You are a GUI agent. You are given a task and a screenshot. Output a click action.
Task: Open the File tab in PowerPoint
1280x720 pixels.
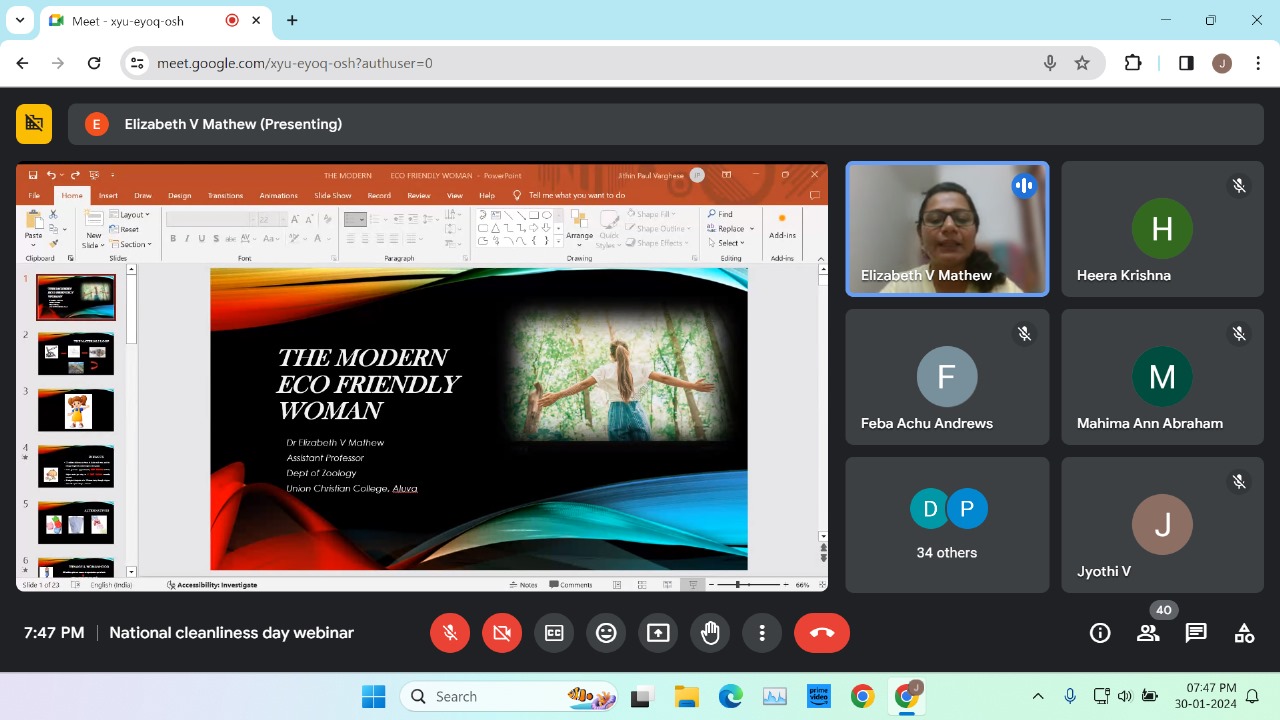[x=34, y=196]
